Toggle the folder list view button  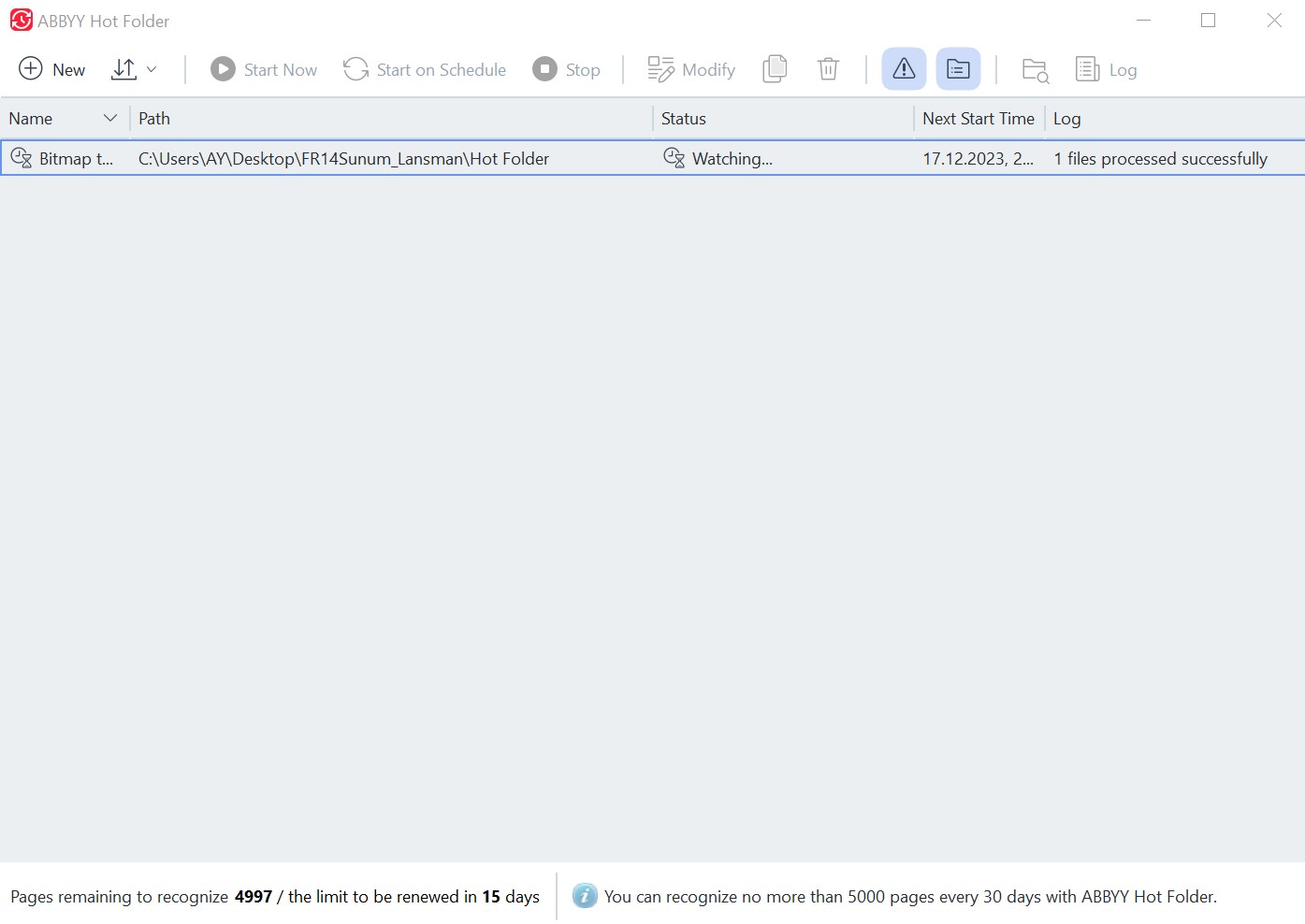coord(958,69)
